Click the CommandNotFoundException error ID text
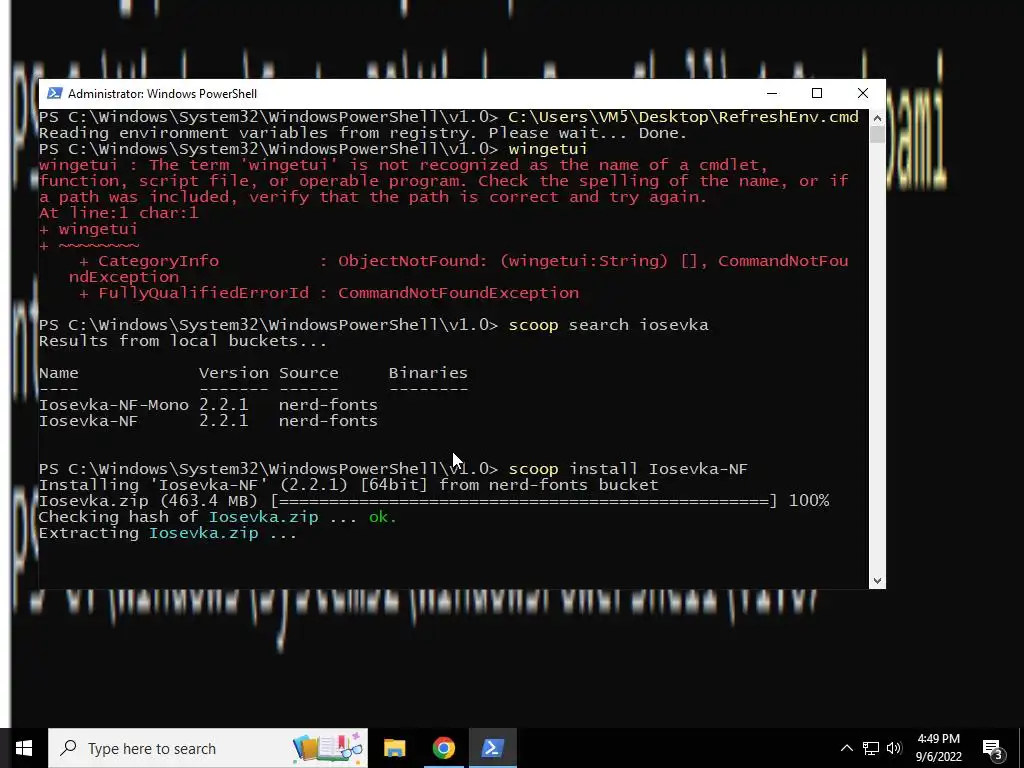This screenshot has width=1024, height=768. tap(458, 293)
